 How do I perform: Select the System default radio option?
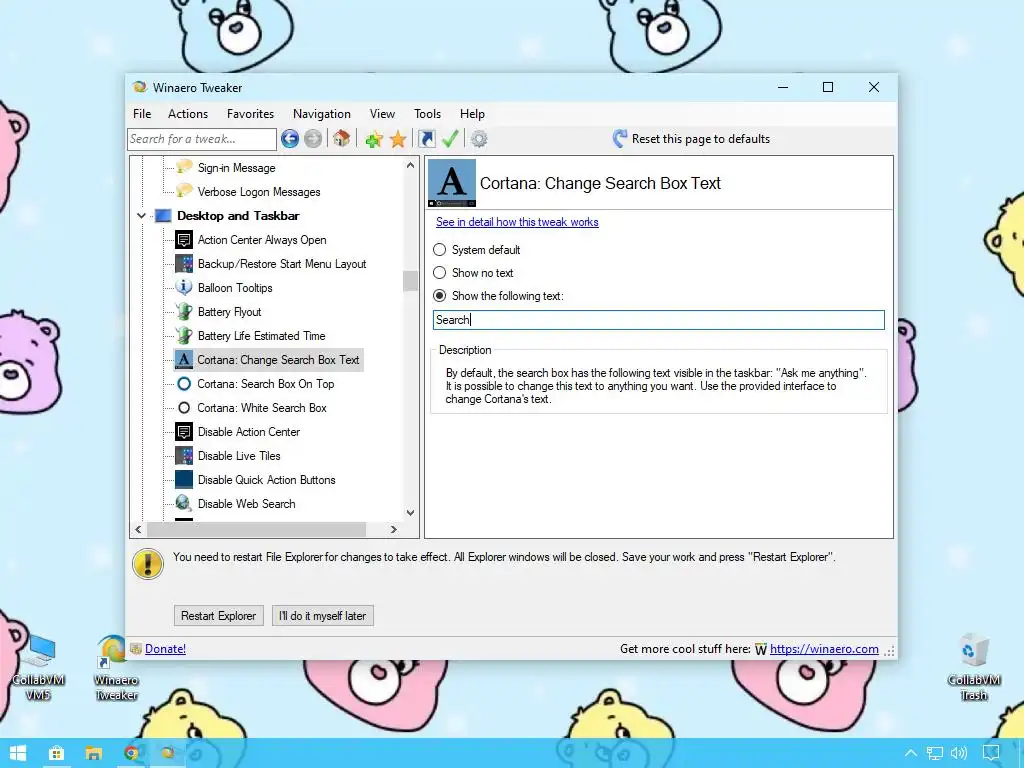pyautogui.click(x=440, y=249)
